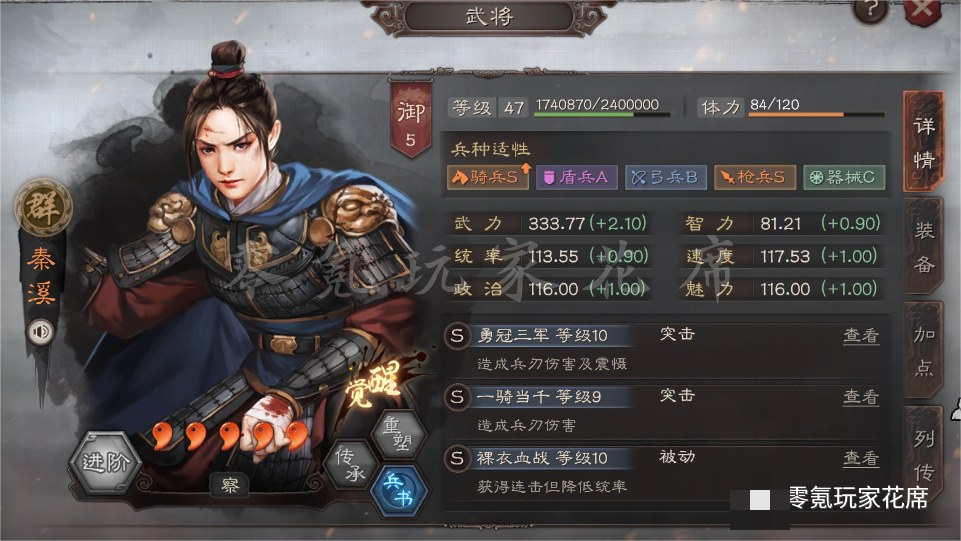The height and width of the screenshot is (541, 961).
Task: Switch to the 加点 attribute points tab
Action: point(924,350)
